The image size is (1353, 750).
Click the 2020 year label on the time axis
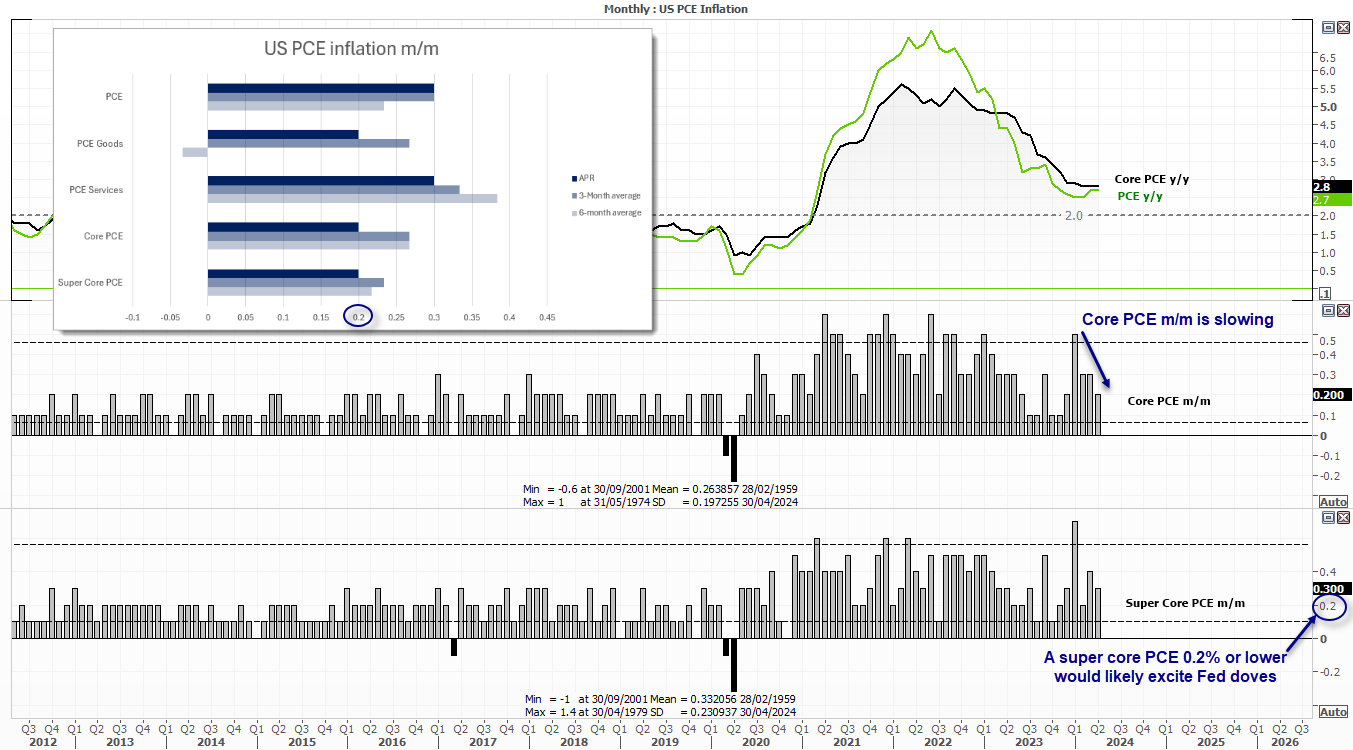(754, 743)
